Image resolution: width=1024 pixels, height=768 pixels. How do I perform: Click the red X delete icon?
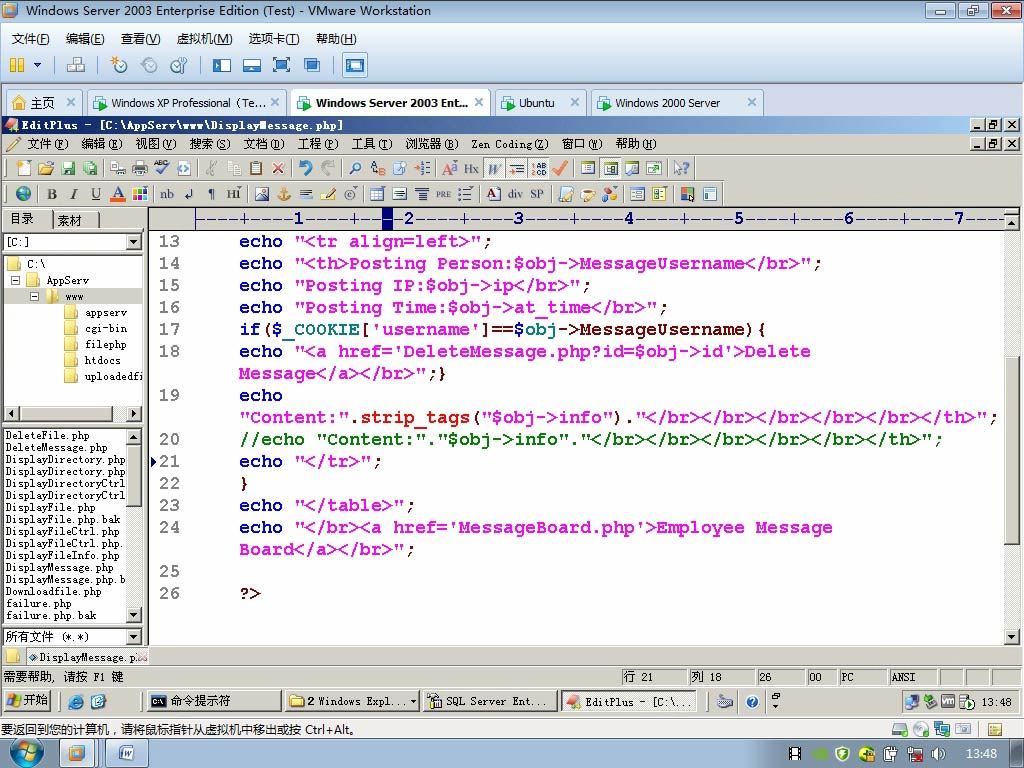coord(278,168)
